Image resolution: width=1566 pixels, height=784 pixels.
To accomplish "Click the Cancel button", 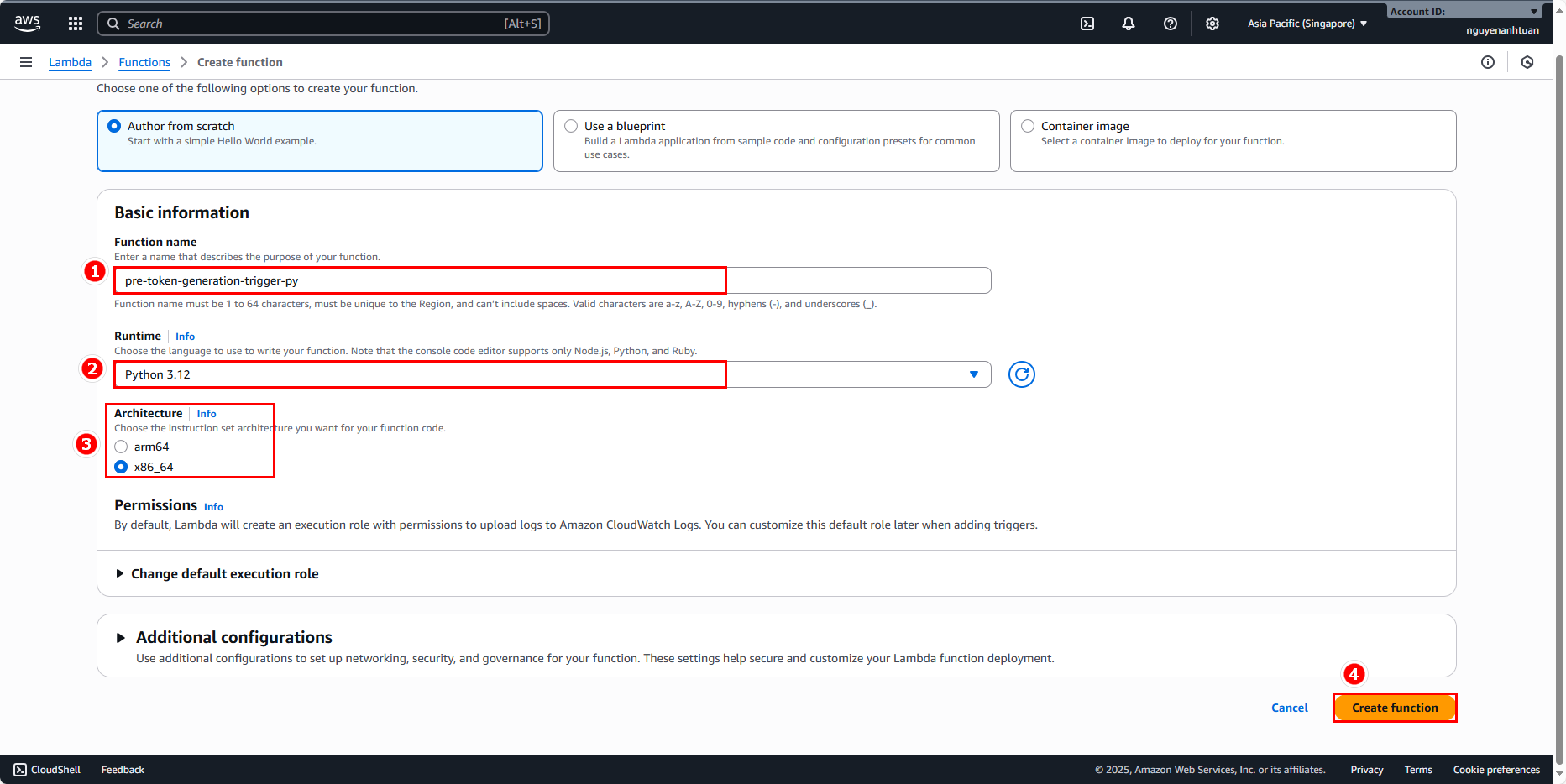I will coord(1289,708).
